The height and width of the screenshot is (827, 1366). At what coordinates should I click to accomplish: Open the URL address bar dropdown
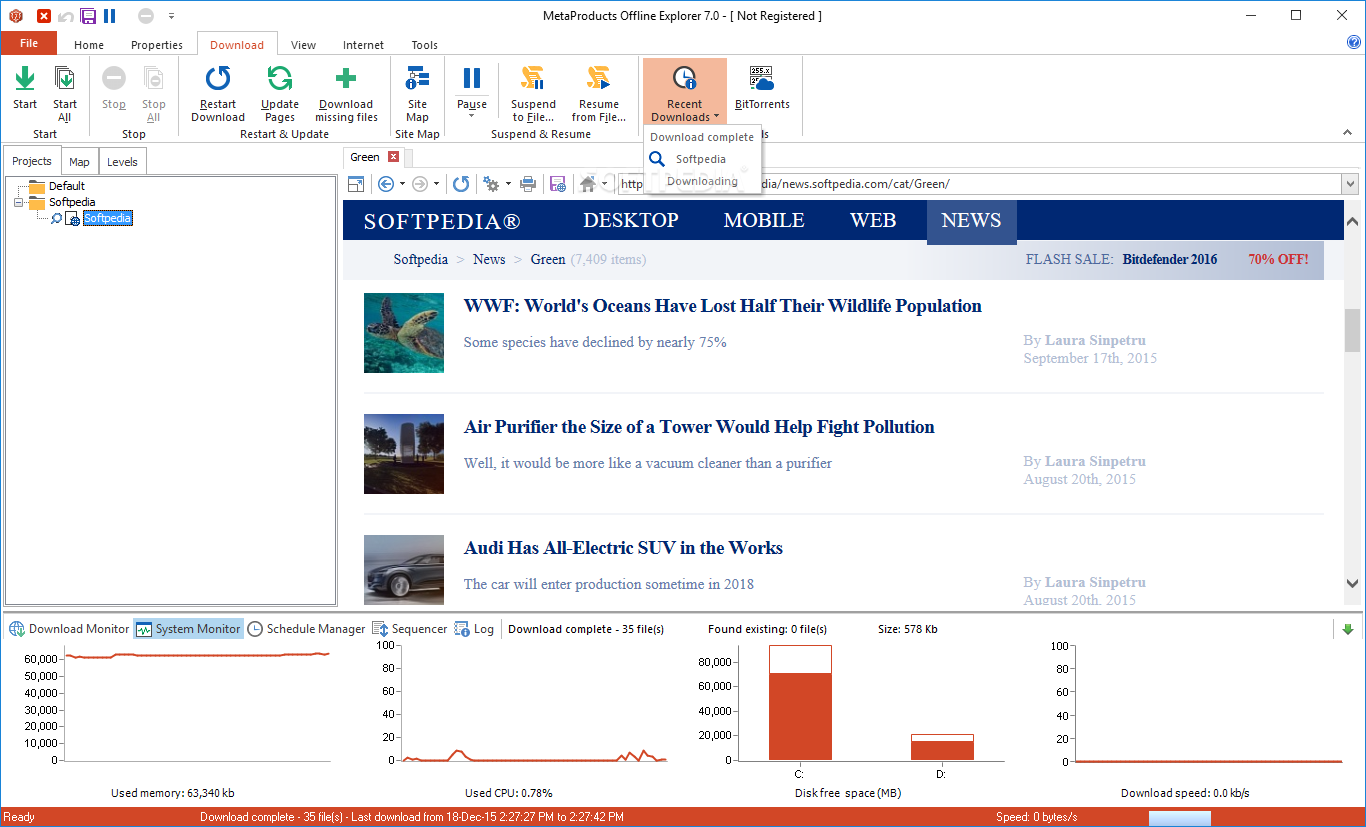[x=1350, y=184]
